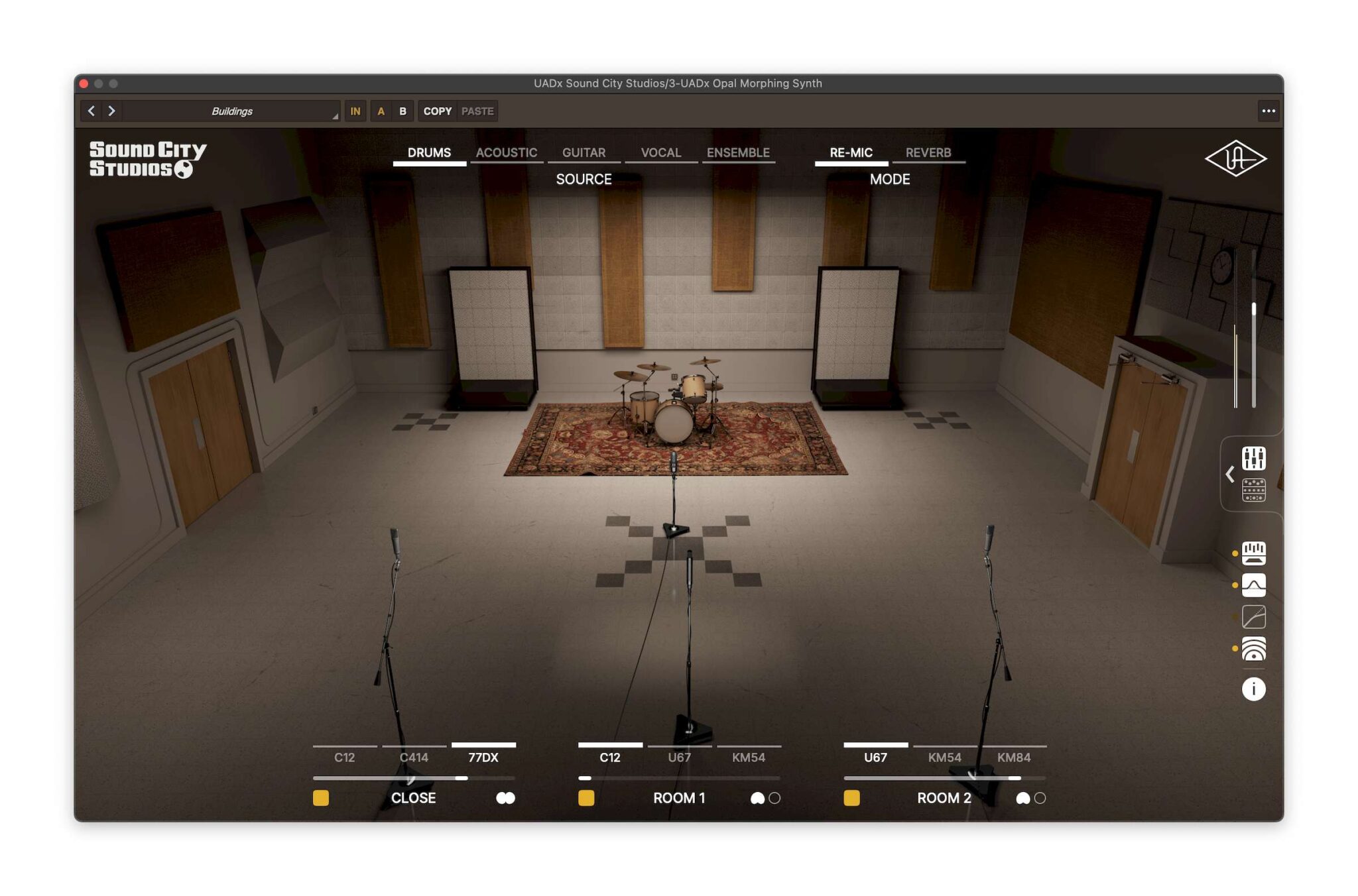Adjust the CLOSE mic level slider
This screenshot has width=1358, height=896.
[x=411, y=778]
